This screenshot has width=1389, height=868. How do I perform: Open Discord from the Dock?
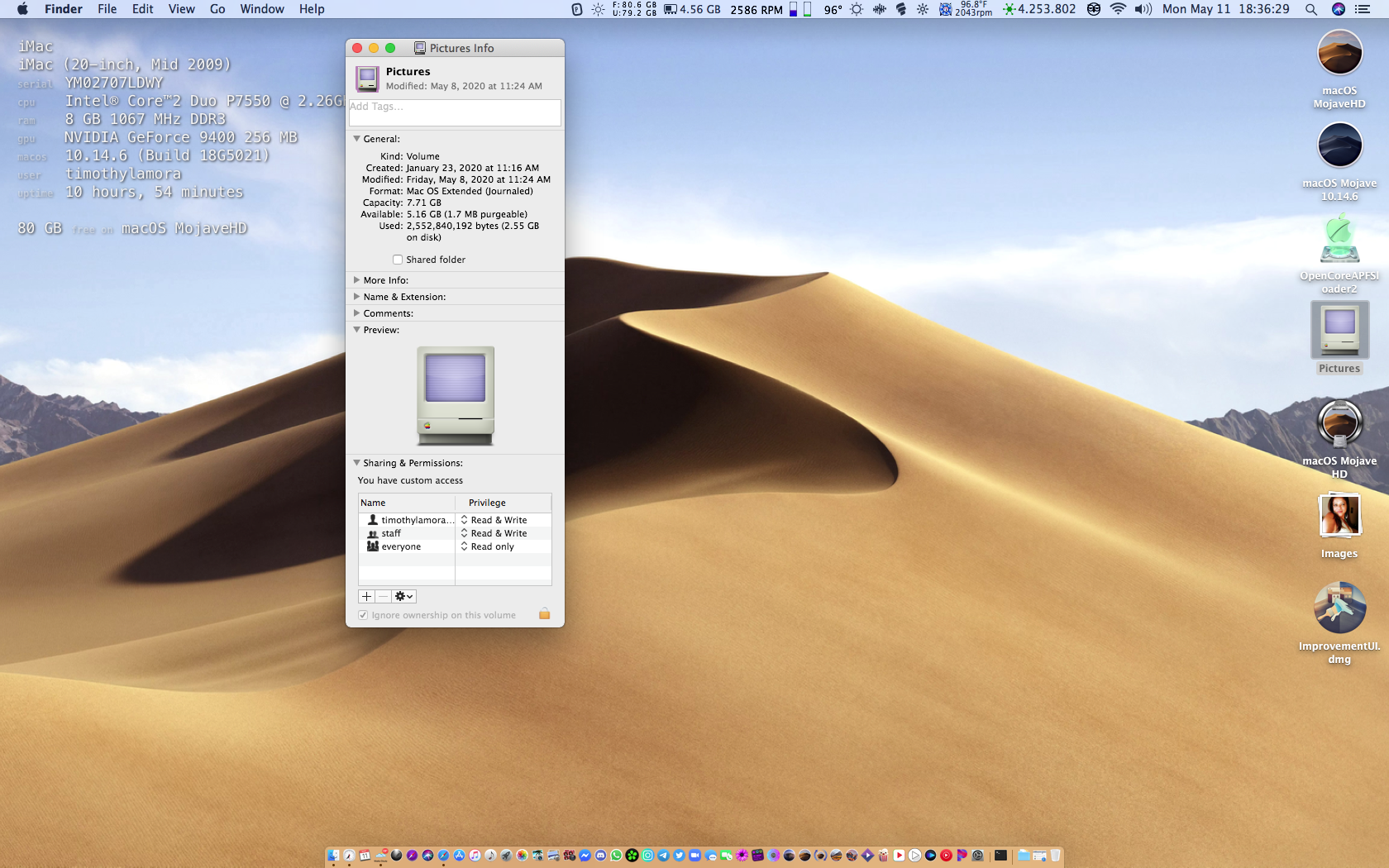pyautogui.click(x=600, y=855)
